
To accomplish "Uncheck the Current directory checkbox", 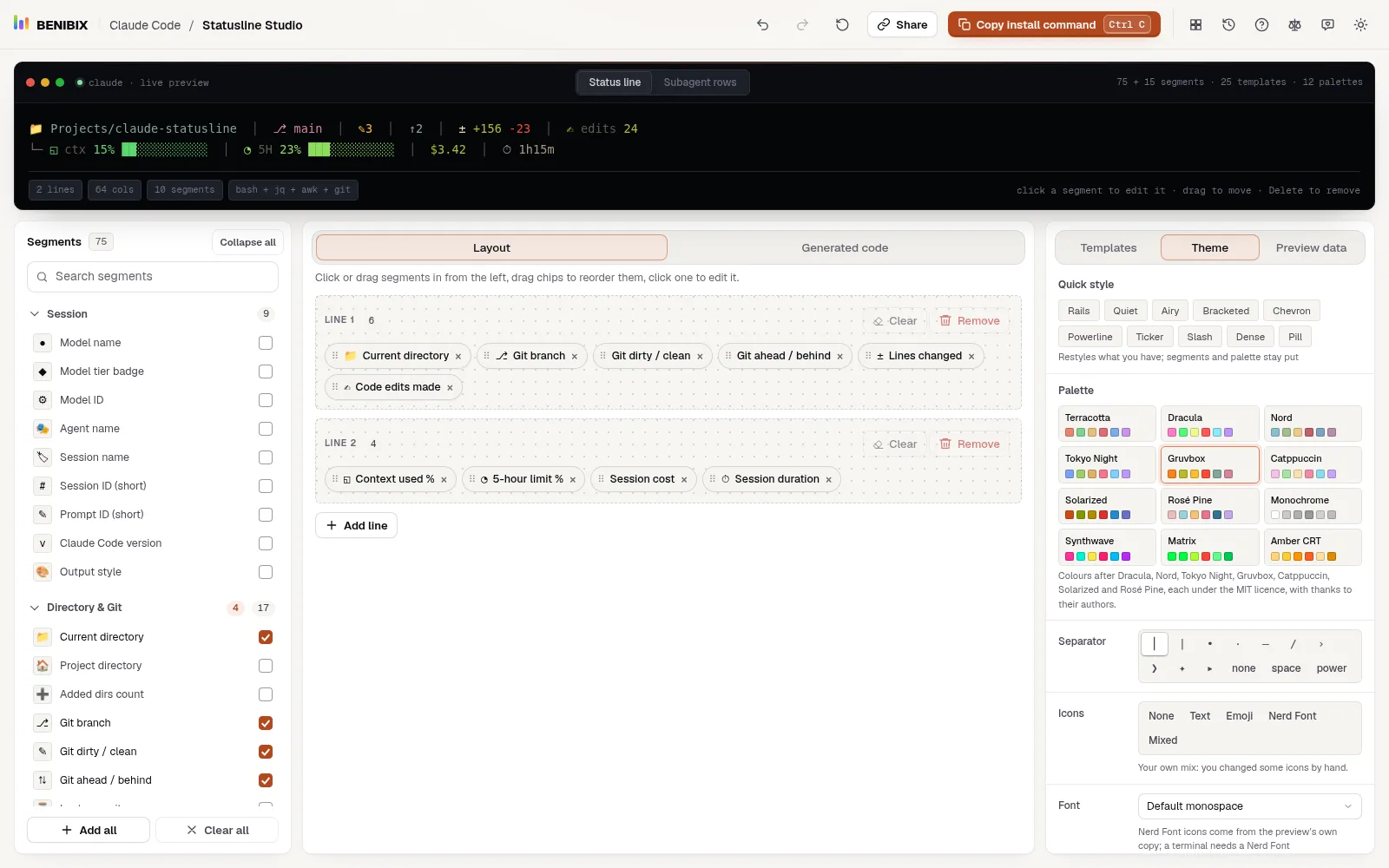I will [266, 637].
